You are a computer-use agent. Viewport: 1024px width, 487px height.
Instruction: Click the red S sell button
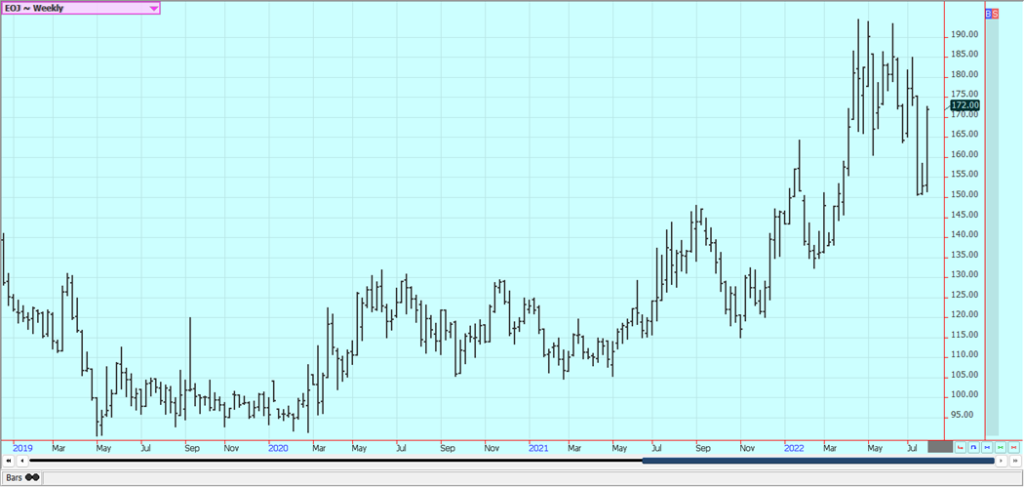pos(995,13)
